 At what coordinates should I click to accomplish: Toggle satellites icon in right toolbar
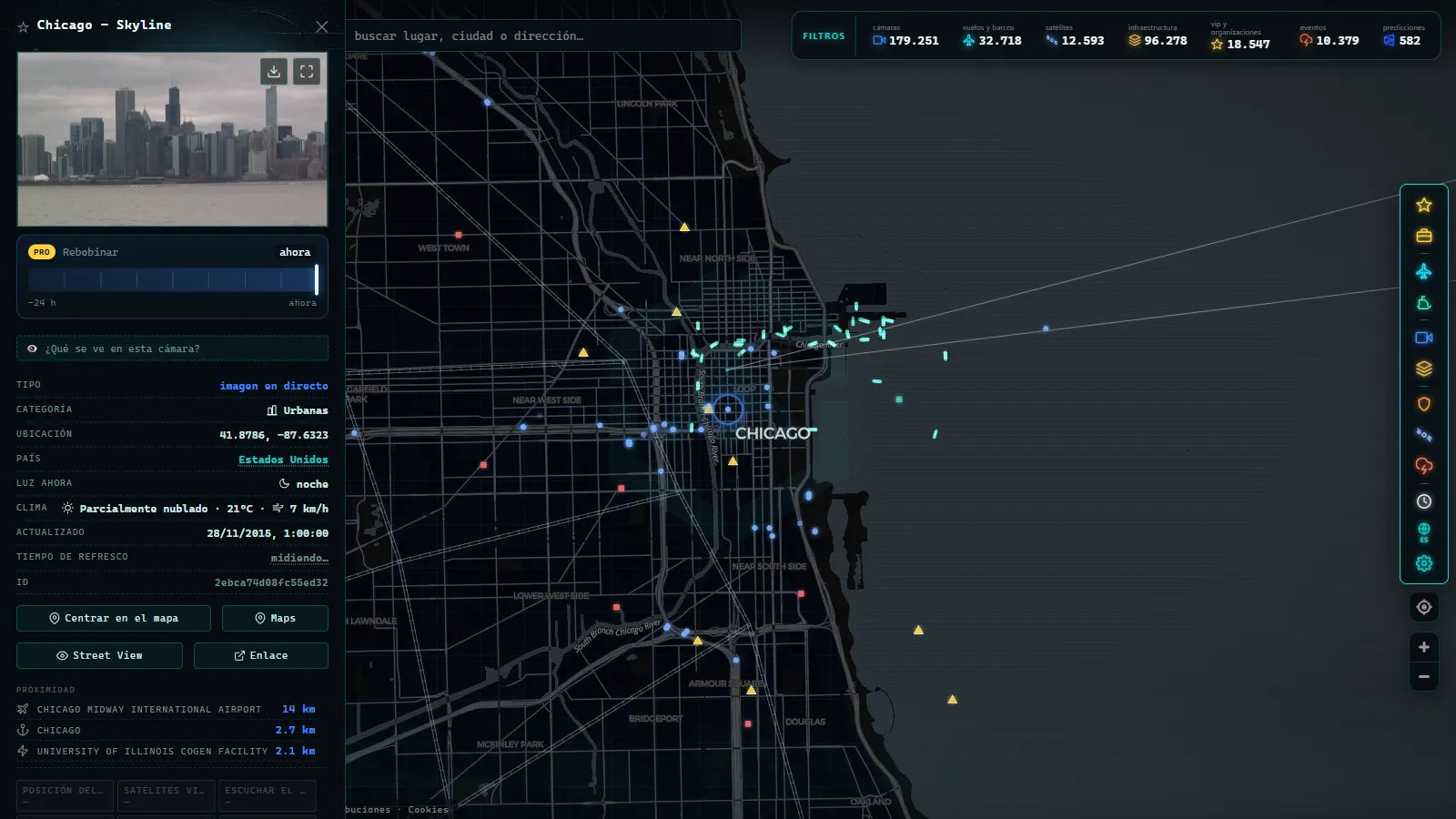[x=1423, y=435]
